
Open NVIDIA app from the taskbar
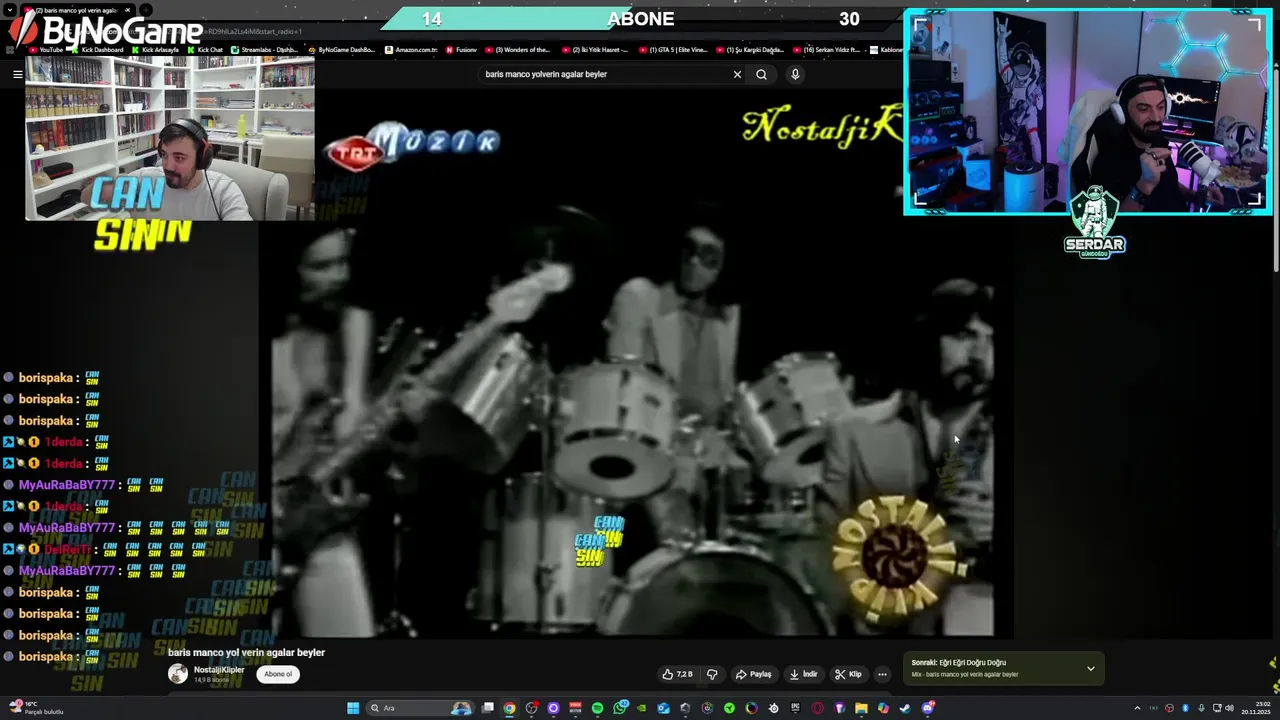coord(641,708)
